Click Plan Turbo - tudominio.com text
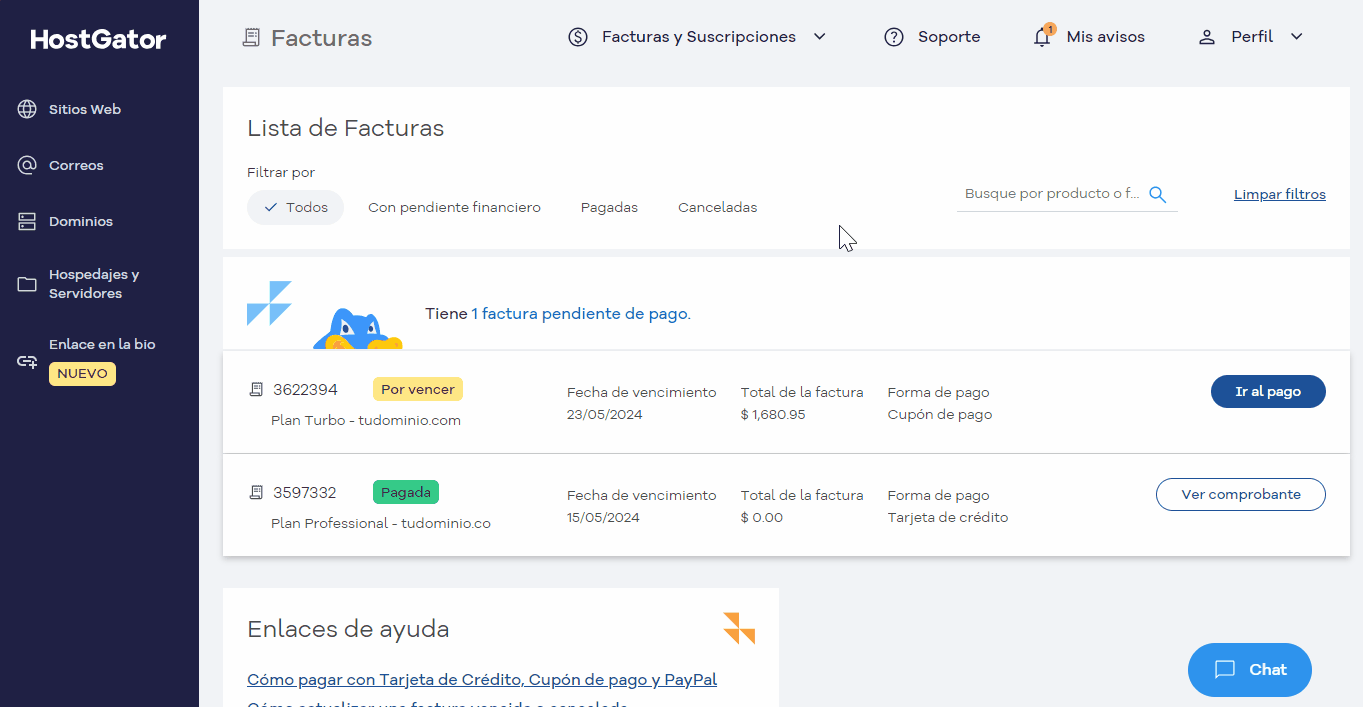The height and width of the screenshot is (707, 1363). pyautogui.click(x=366, y=420)
